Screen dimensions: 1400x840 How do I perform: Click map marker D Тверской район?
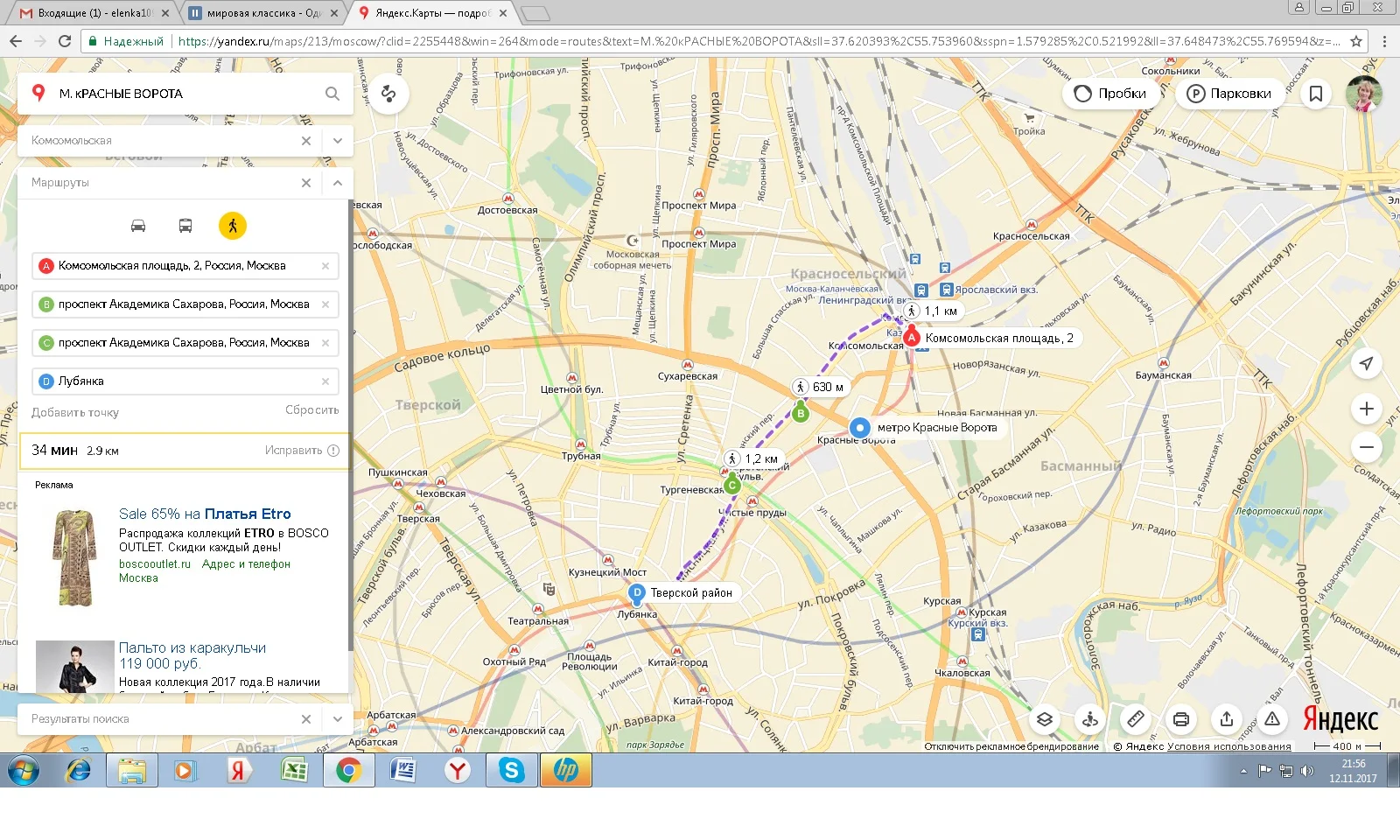[x=637, y=593]
